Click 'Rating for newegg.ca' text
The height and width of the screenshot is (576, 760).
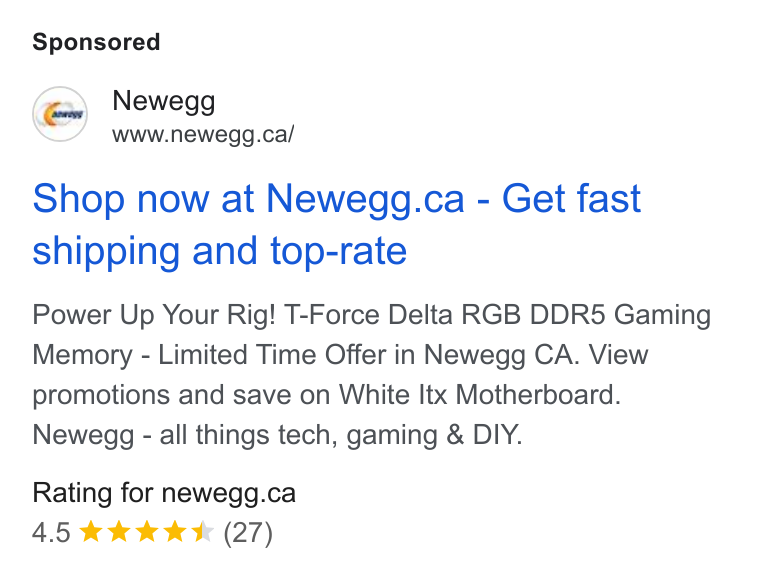(x=164, y=494)
